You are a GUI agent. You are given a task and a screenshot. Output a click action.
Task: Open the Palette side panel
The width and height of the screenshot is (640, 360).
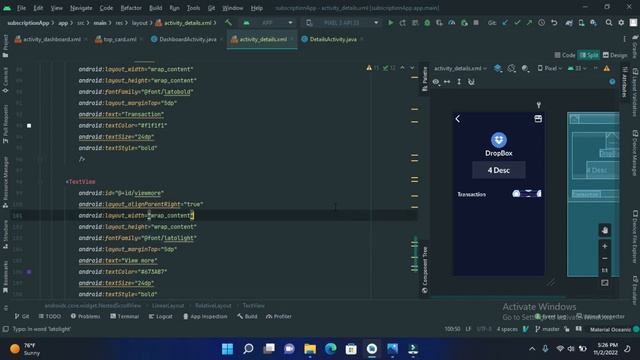point(425,79)
